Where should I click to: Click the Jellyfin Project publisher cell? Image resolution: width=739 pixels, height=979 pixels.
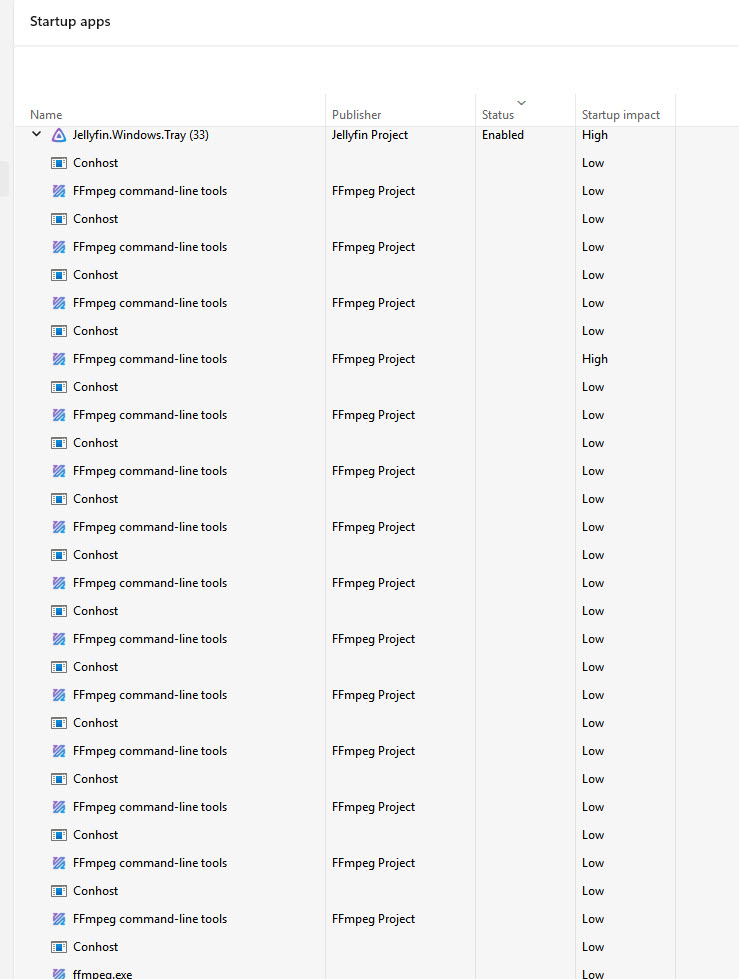(370, 135)
